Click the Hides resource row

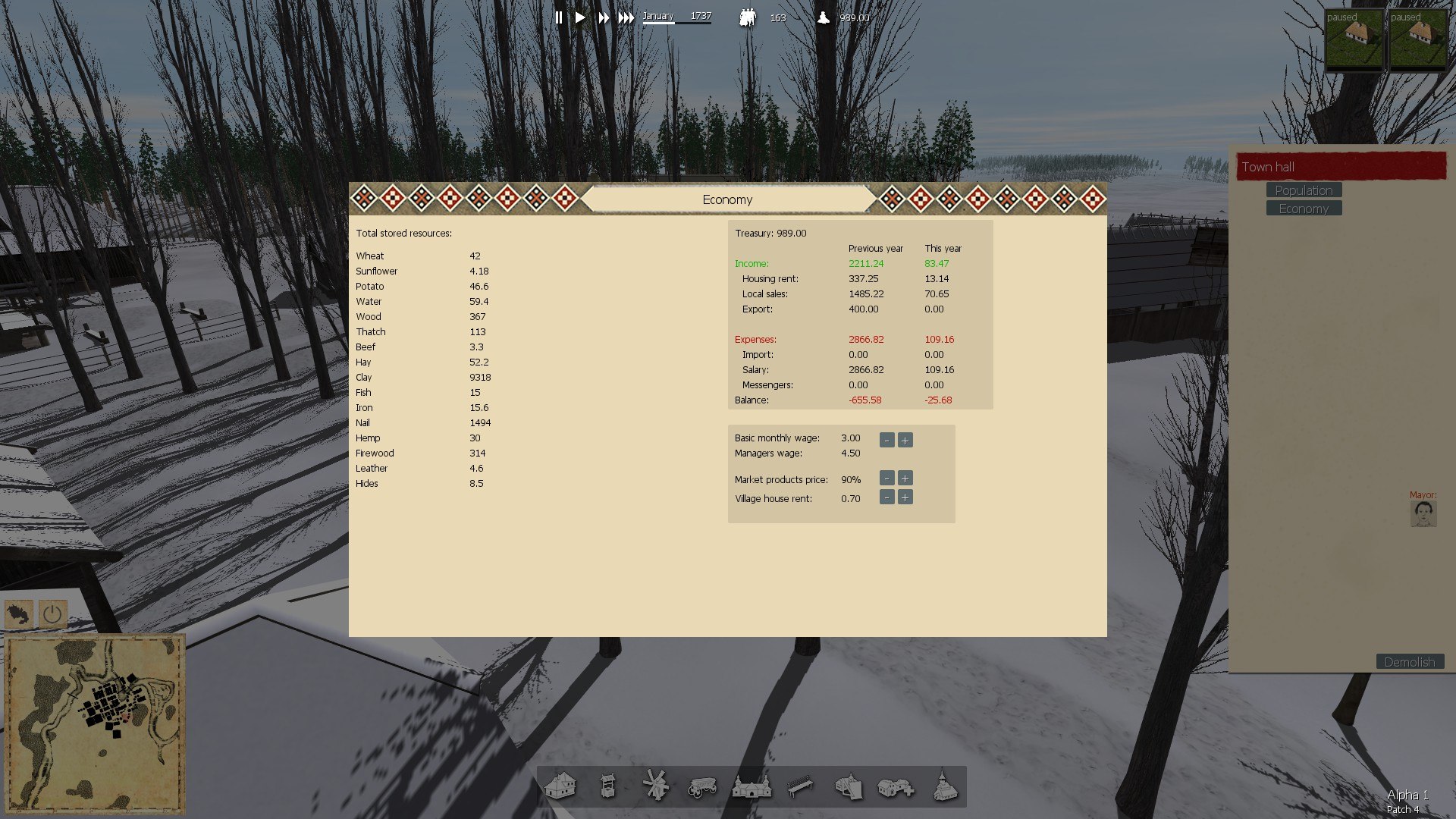tap(422, 484)
